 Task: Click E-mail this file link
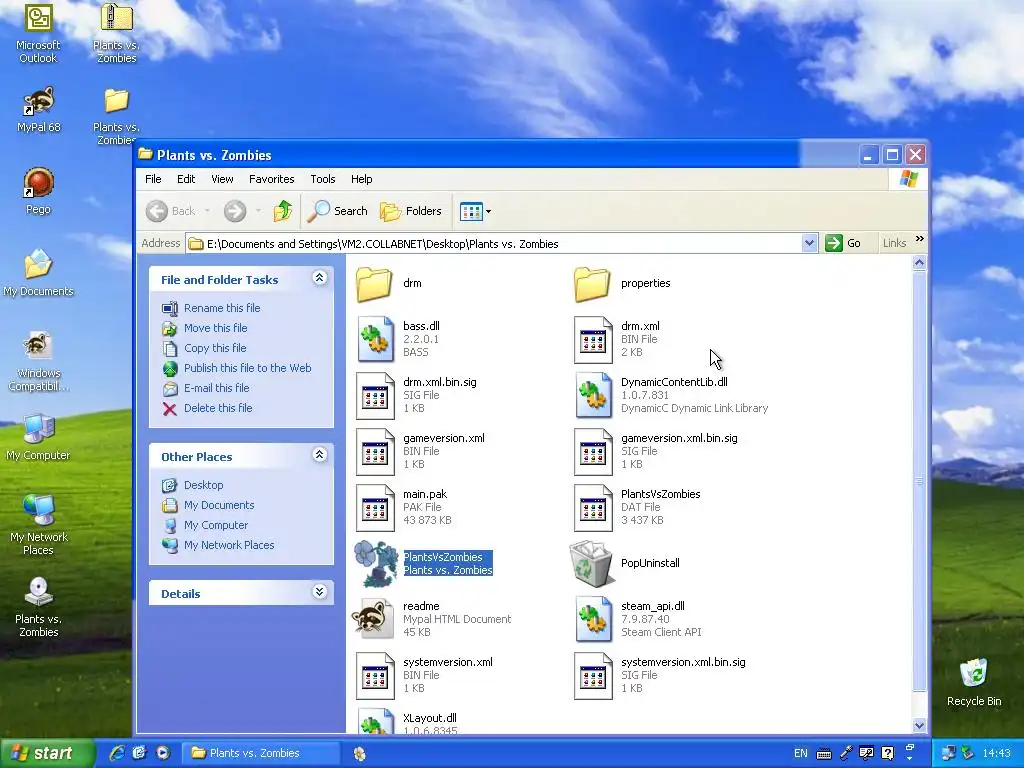coord(216,388)
